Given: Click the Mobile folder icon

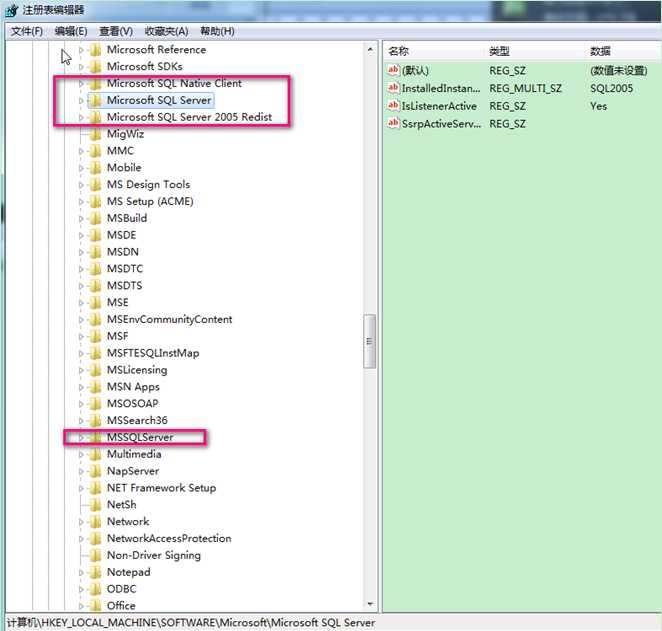Looking at the screenshot, I should [x=96, y=168].
